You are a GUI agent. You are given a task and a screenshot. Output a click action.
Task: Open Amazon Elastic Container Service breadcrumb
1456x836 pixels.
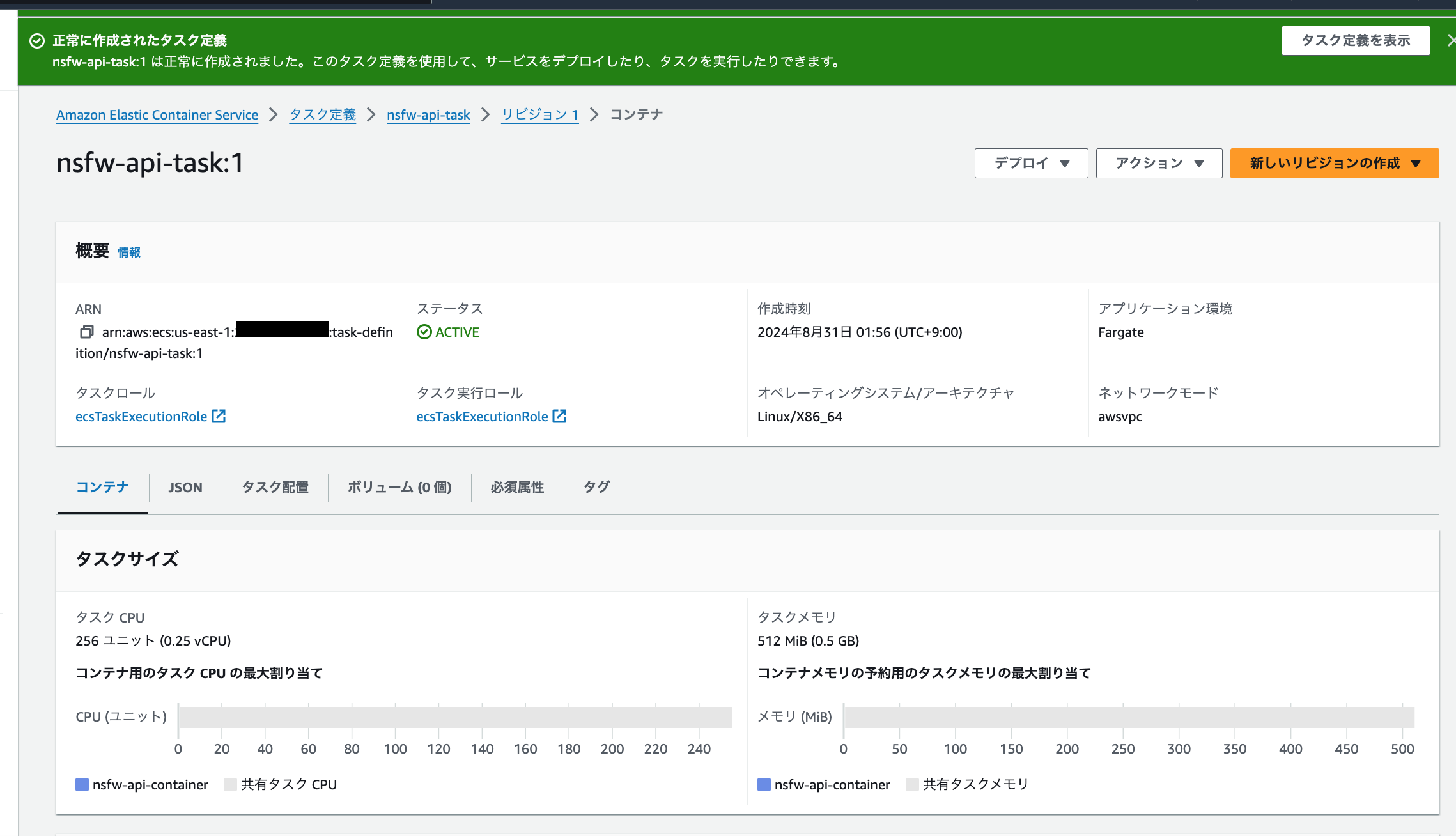click(157, 115)
